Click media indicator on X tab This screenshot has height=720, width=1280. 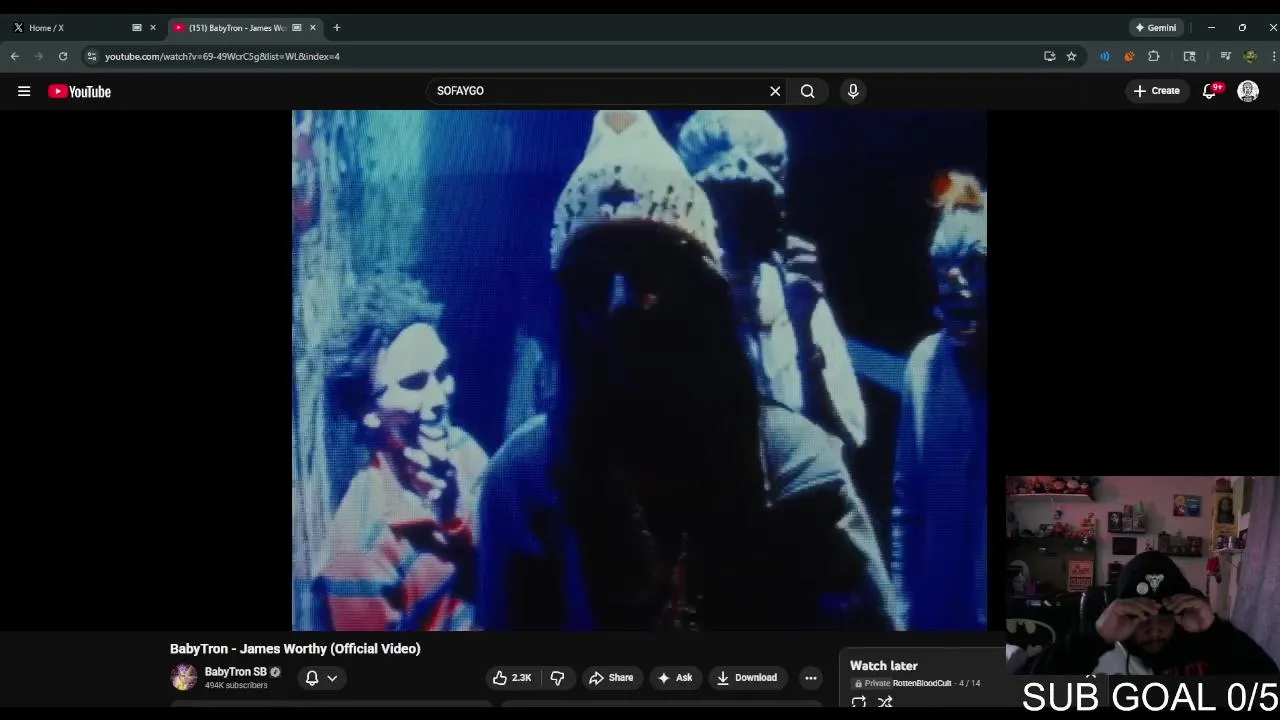tap(137, 28)
